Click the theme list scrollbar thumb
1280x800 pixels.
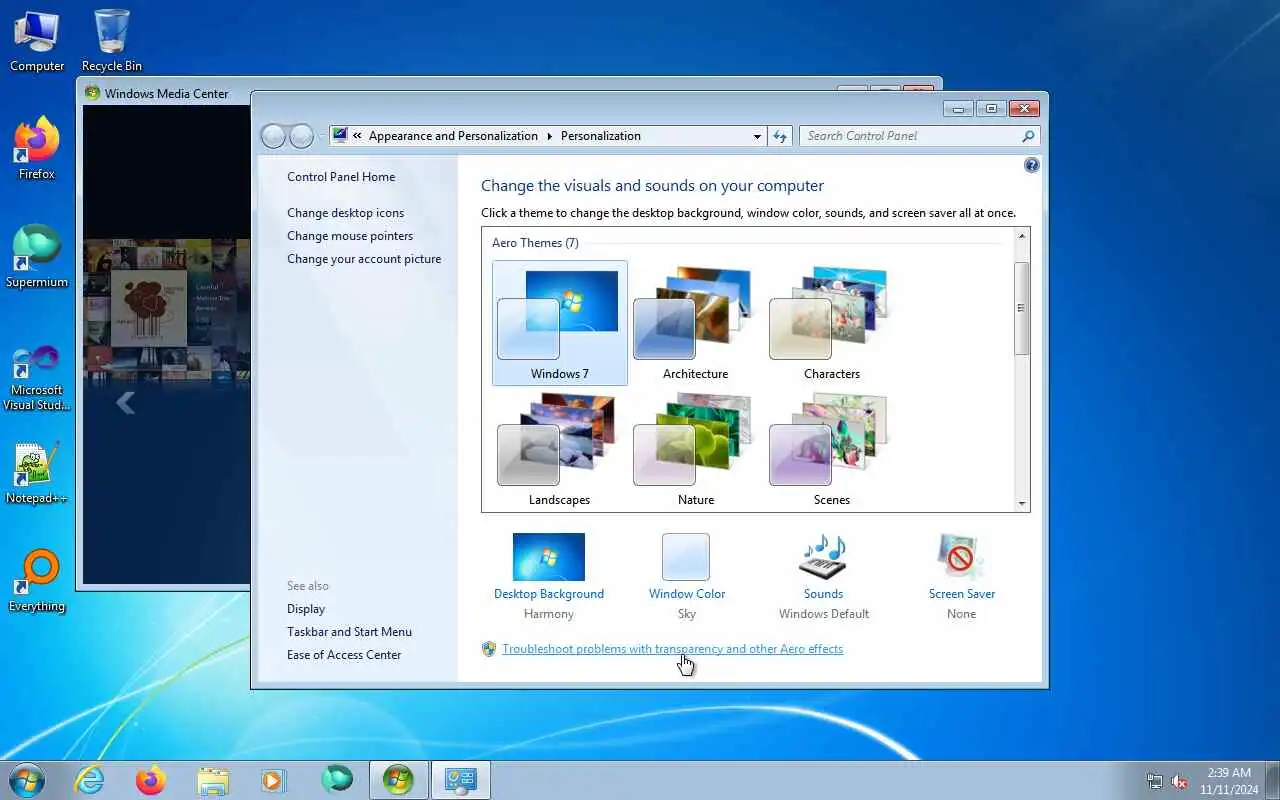[x=1021, y=308]
